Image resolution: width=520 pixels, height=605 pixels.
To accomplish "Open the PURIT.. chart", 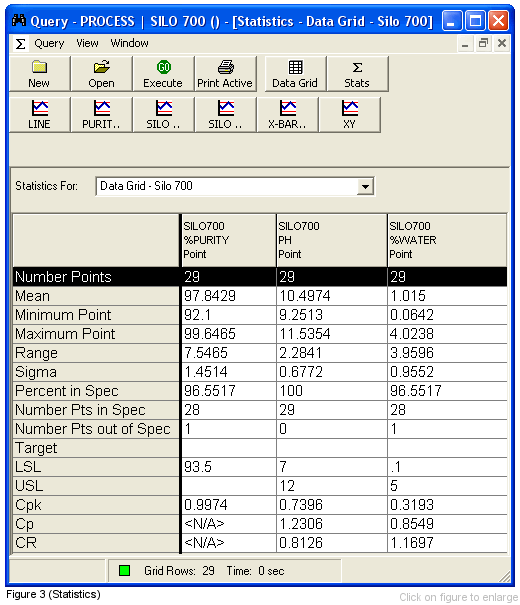I will (101, 115).
